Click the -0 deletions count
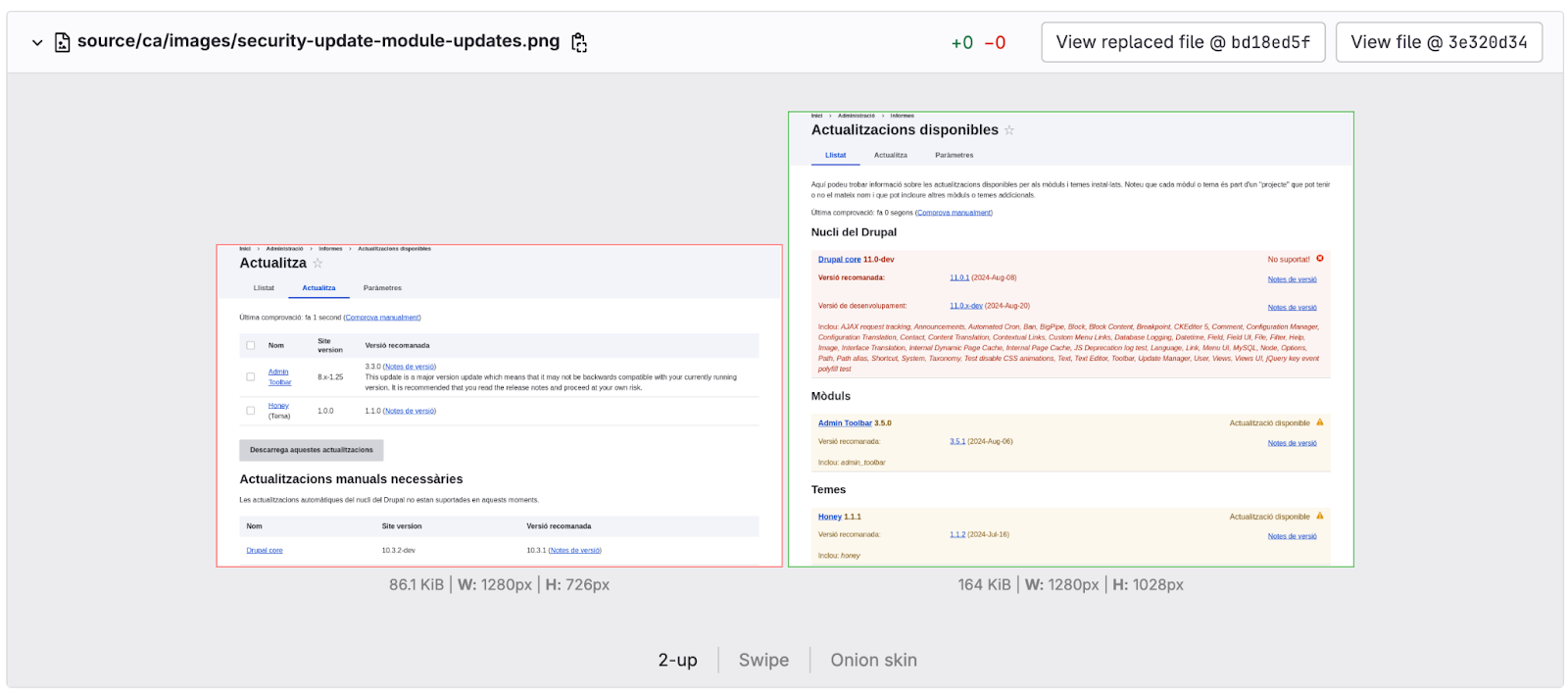 (x=995, y=43)
